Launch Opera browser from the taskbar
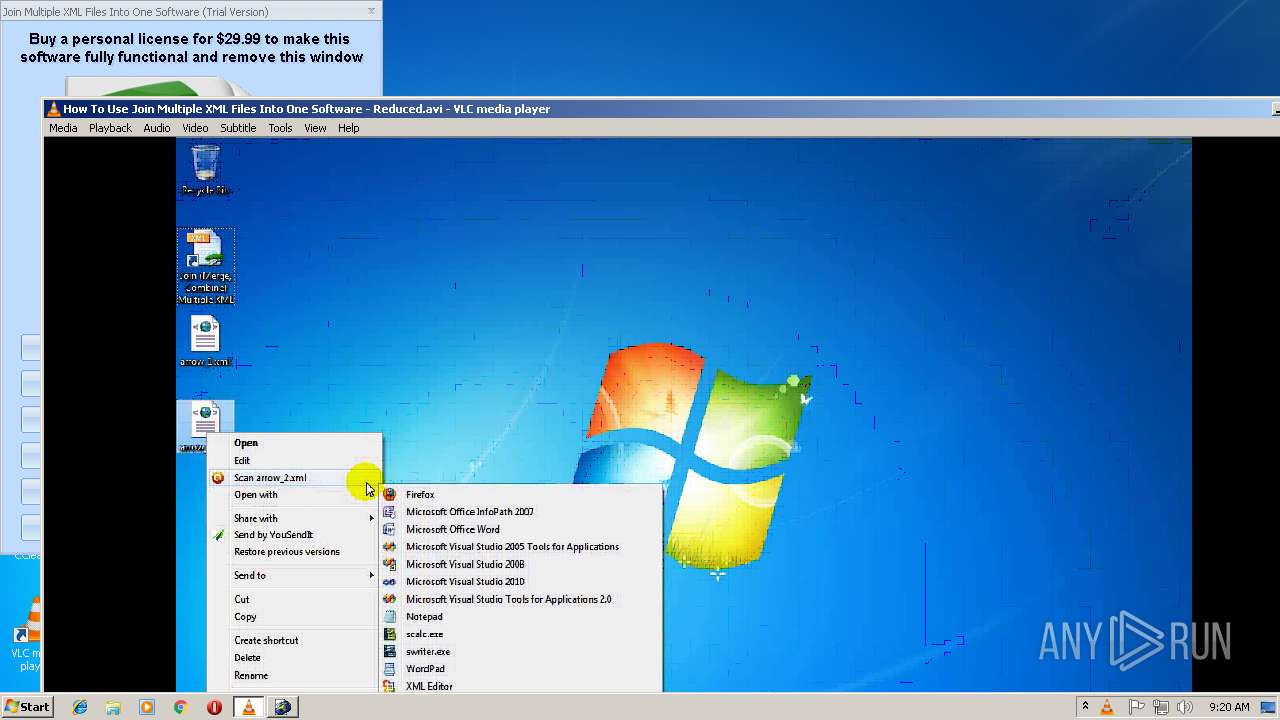Image resolution: width=1280 pixels, height=720 pixels. point(214,707)
